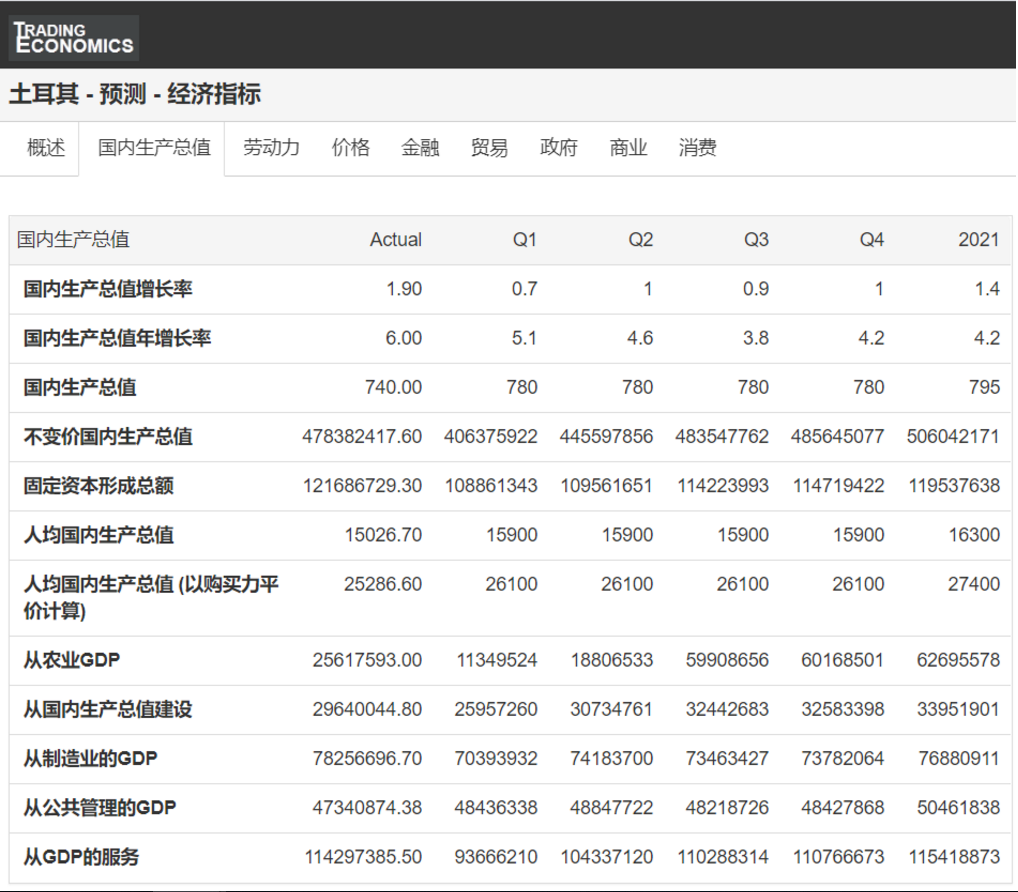
Task: Click the value 33951901
Action: [958, 710]
